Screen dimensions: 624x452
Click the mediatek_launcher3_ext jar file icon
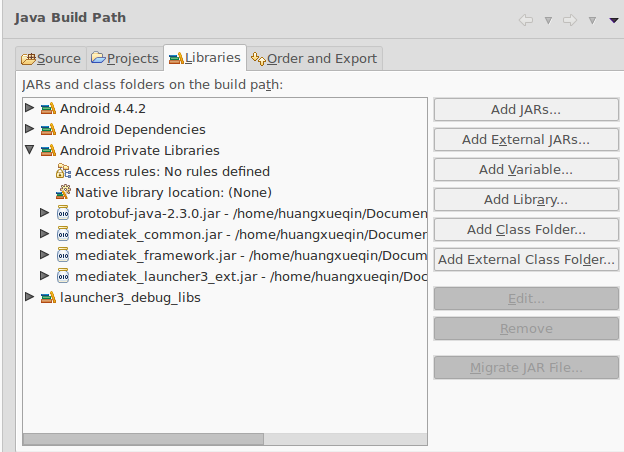[x=63, y=276]
